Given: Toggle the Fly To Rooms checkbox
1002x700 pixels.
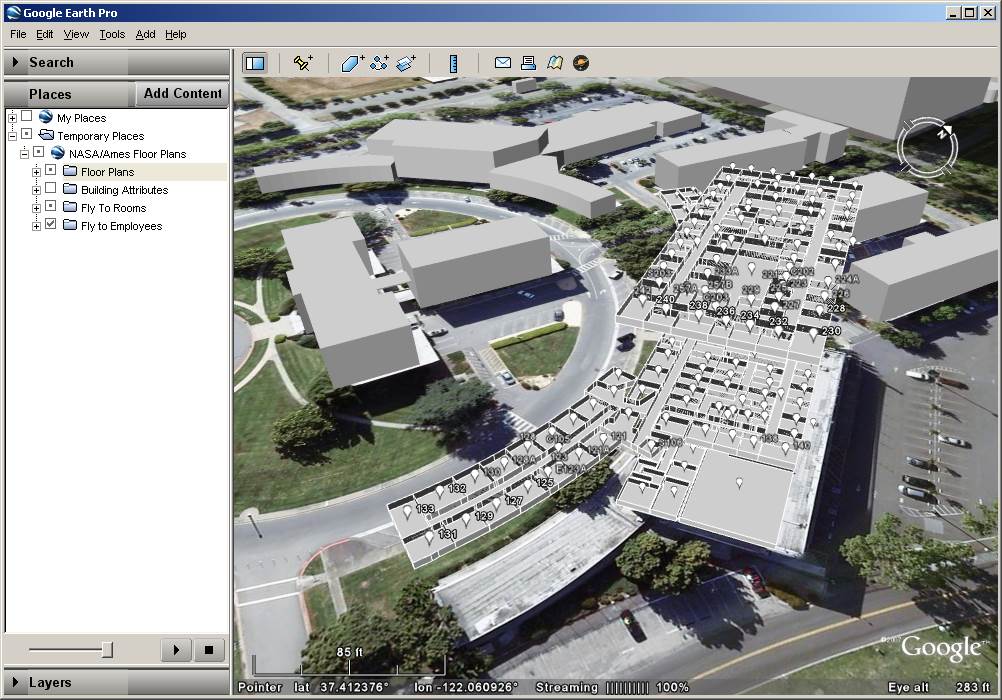Looking at the screenshot, I should click(x=50, y=205).
